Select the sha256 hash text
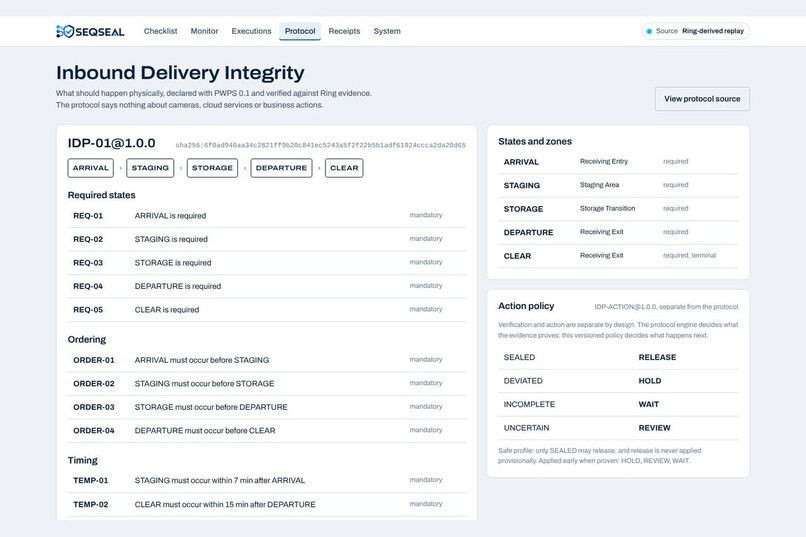 (x=320, y=145)
